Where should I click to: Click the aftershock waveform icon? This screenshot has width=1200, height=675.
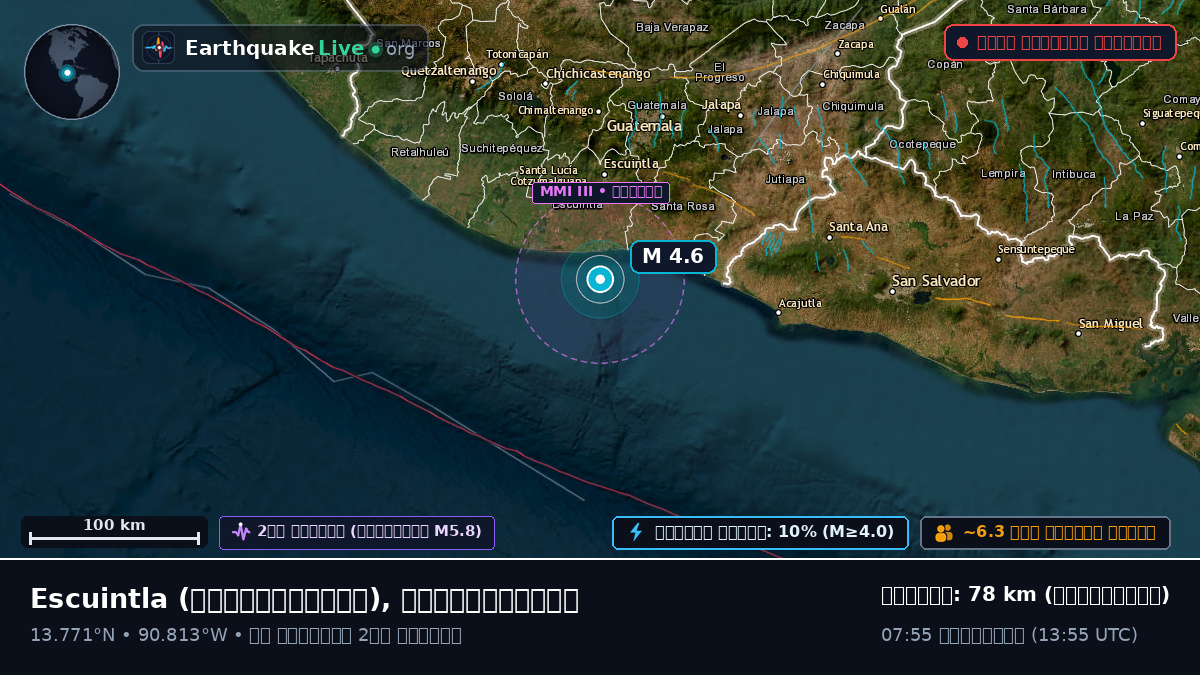pos(241,532)
